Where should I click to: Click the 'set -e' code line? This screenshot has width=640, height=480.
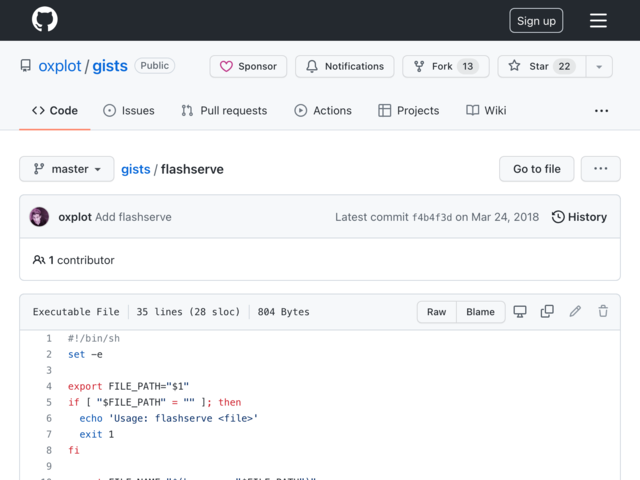(x=85, y=354)
